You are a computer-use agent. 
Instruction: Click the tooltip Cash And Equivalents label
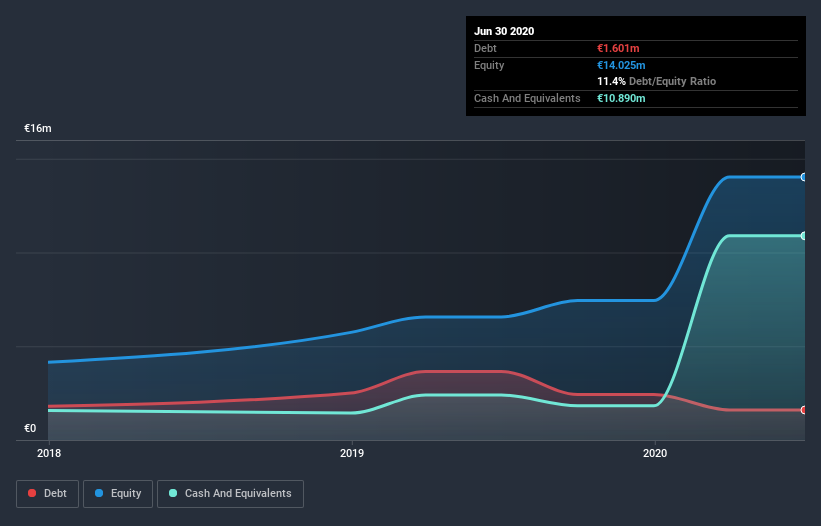click(527, 98)
